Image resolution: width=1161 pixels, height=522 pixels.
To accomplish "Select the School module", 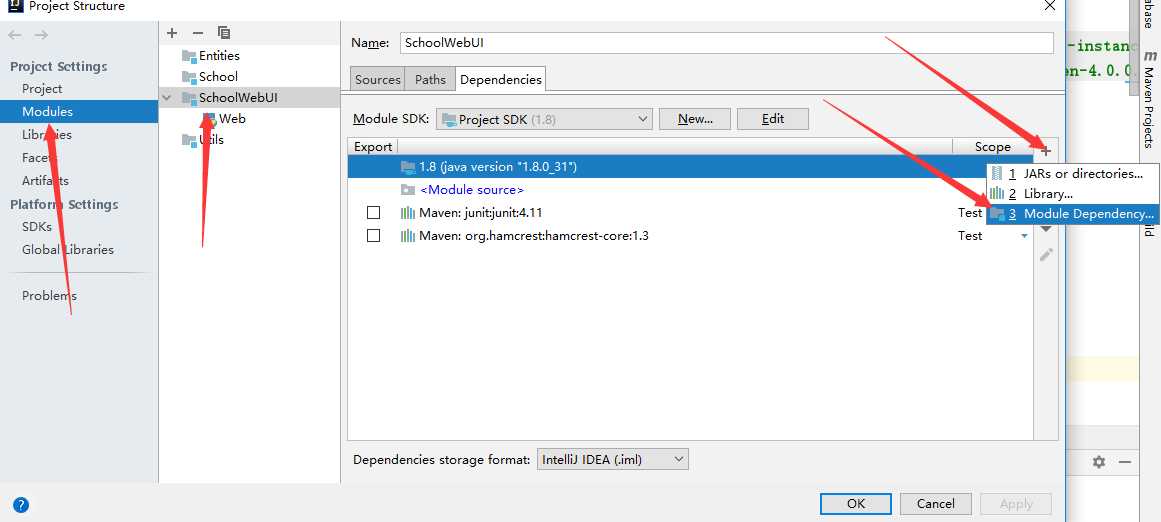I will pyautogui.click(x=218, y=77).
